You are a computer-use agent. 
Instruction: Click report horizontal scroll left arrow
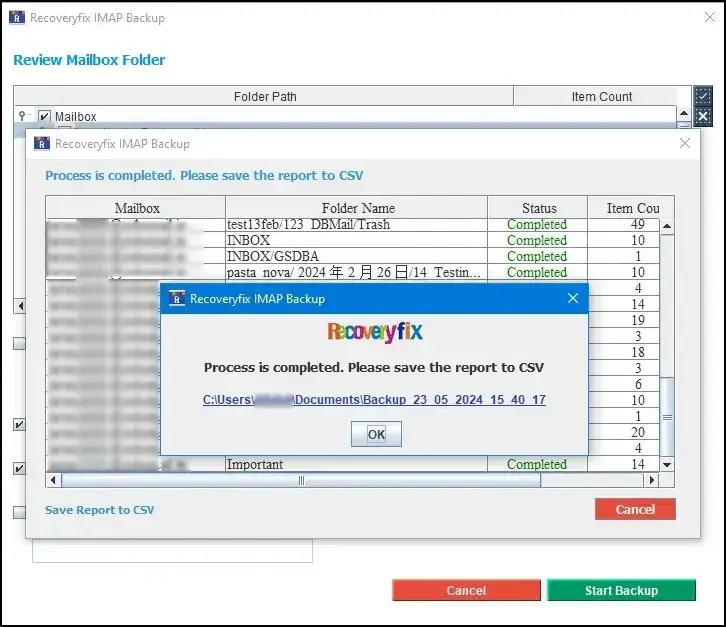coord(53,480)
